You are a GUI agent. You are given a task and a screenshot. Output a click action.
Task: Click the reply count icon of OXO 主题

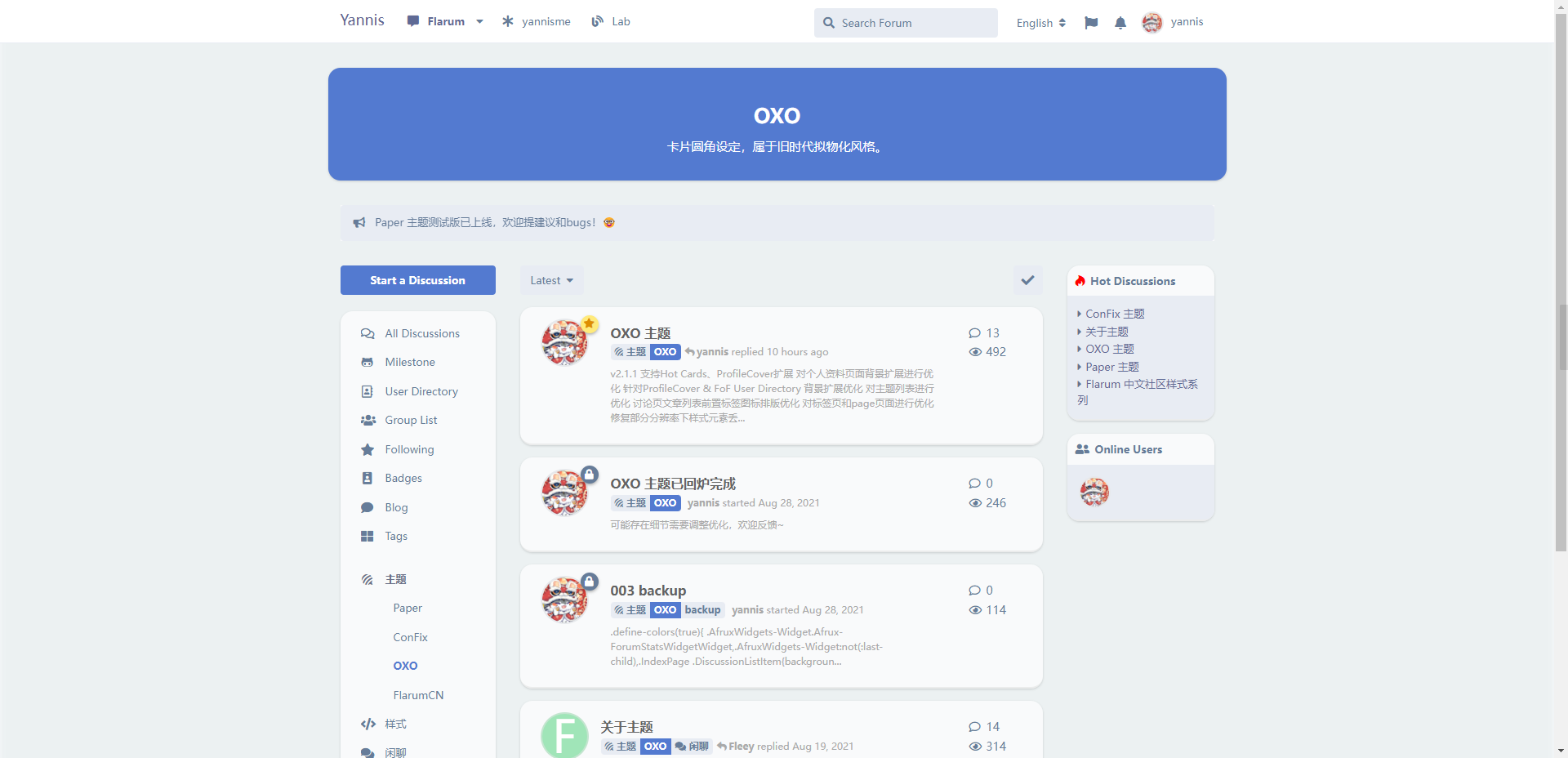[974, 333]
